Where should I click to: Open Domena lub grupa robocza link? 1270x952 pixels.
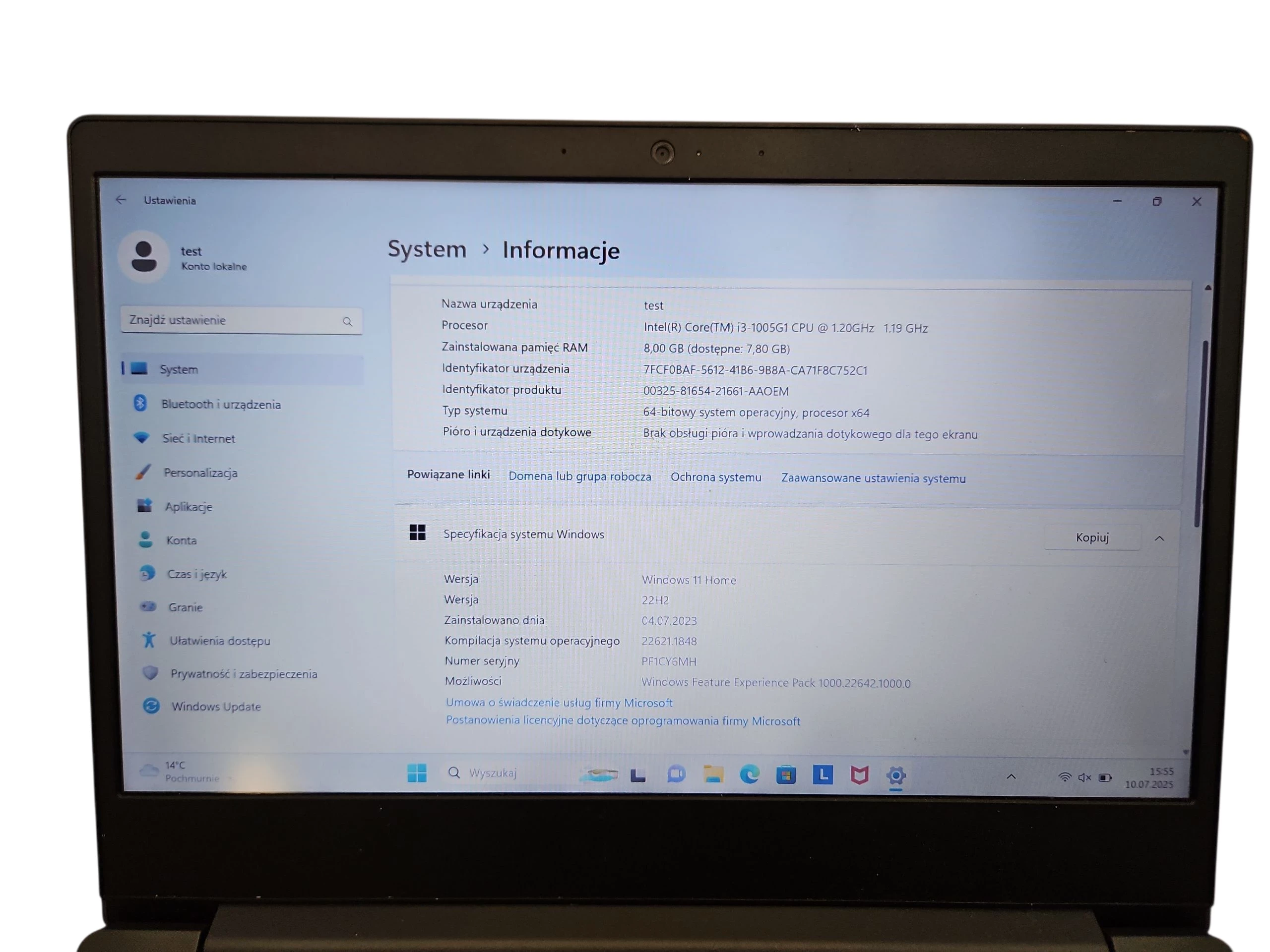(580, 476)
